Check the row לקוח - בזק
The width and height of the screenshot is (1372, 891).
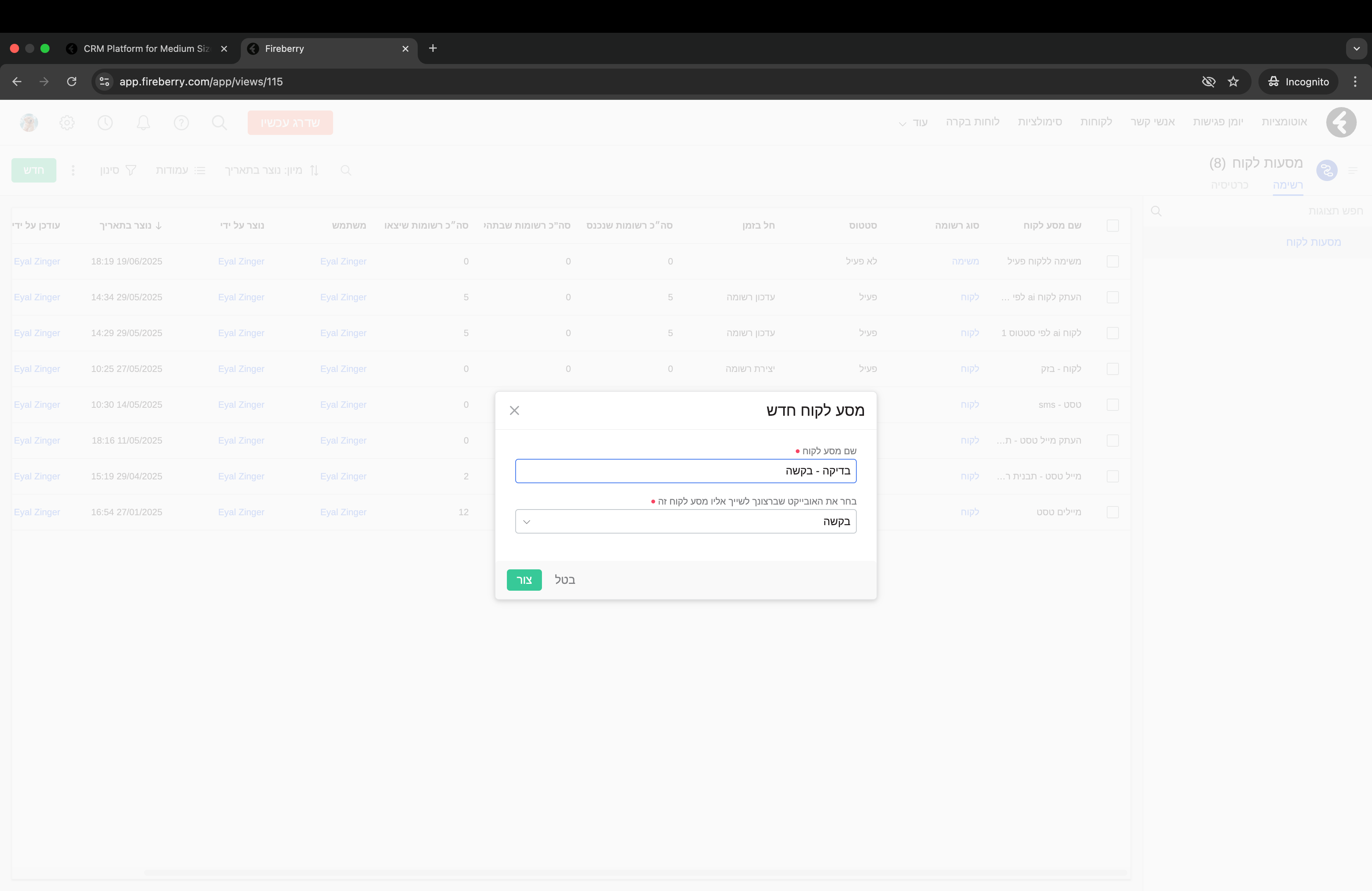point(1112,369)
